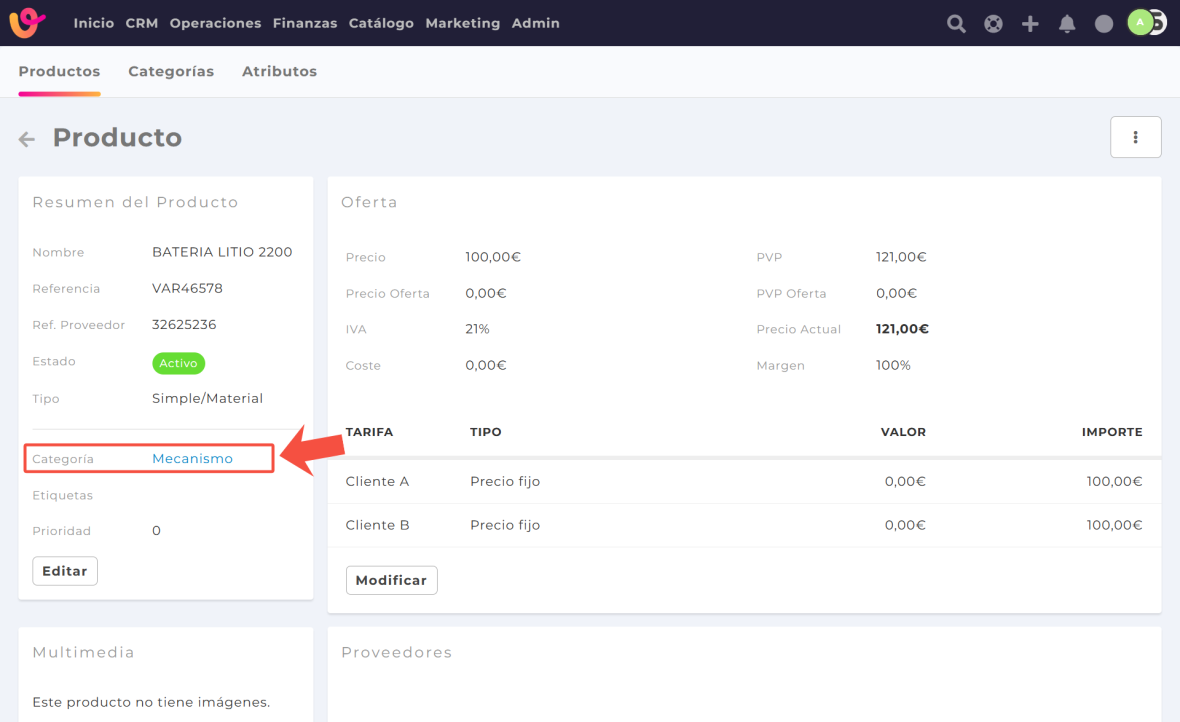The height and width of the screenshot is (722, 1180).
Task: Open the search magnifier icon
Action: click(x=956, y=24)
